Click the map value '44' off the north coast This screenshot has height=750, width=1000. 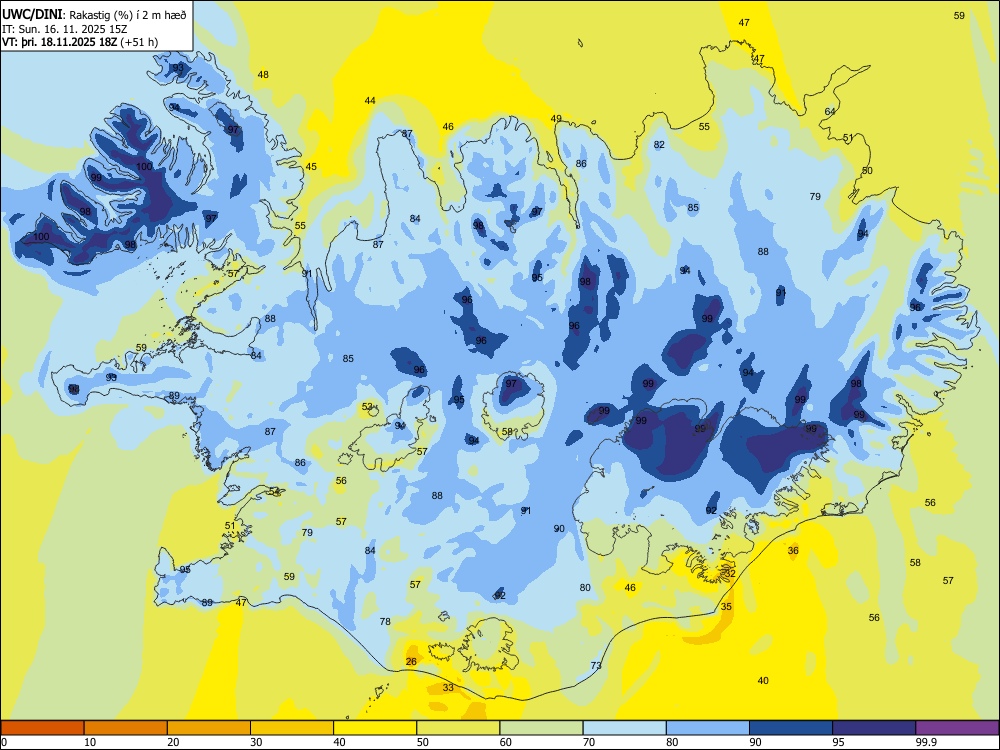coord(370,101)
